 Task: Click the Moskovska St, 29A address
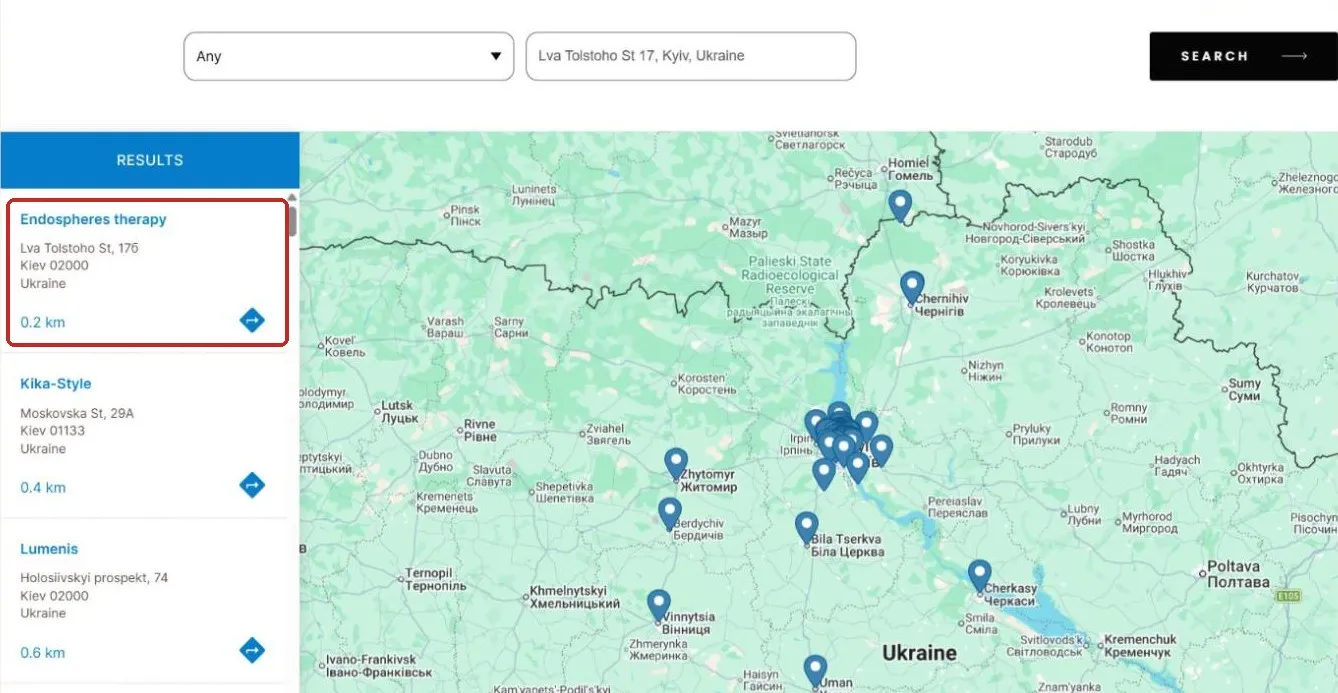tap(77, 413)
